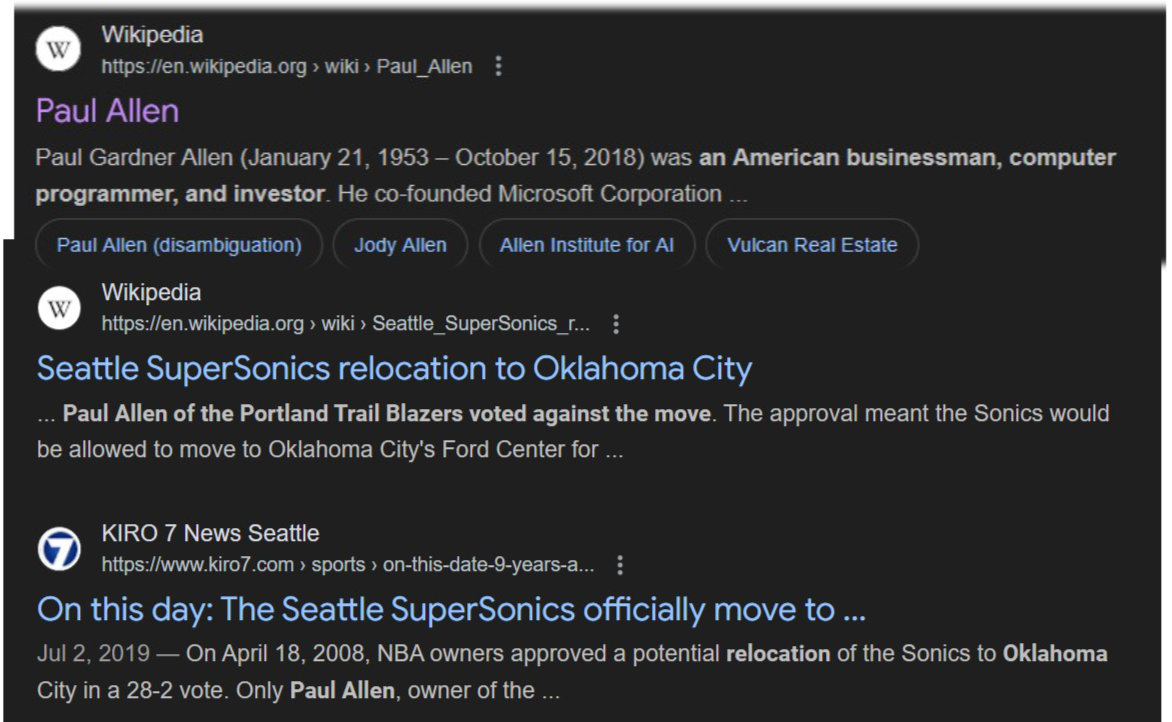Click the Wikipedia favicon beside Paul Allen result
Screen dimensions: 1172x722
58,49
